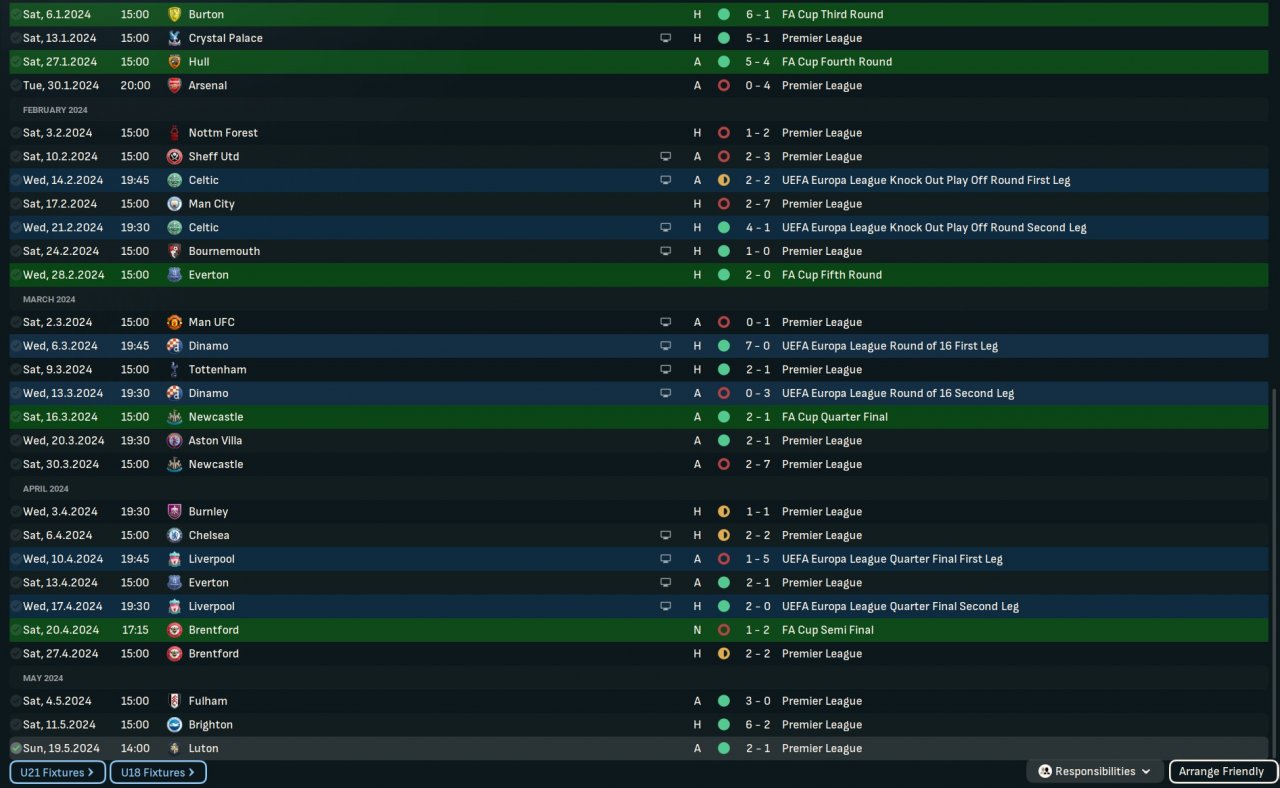This screenshot has width=1280, height=788.
Task: Click the Arsenal club crest
Action: click(174, 85)
